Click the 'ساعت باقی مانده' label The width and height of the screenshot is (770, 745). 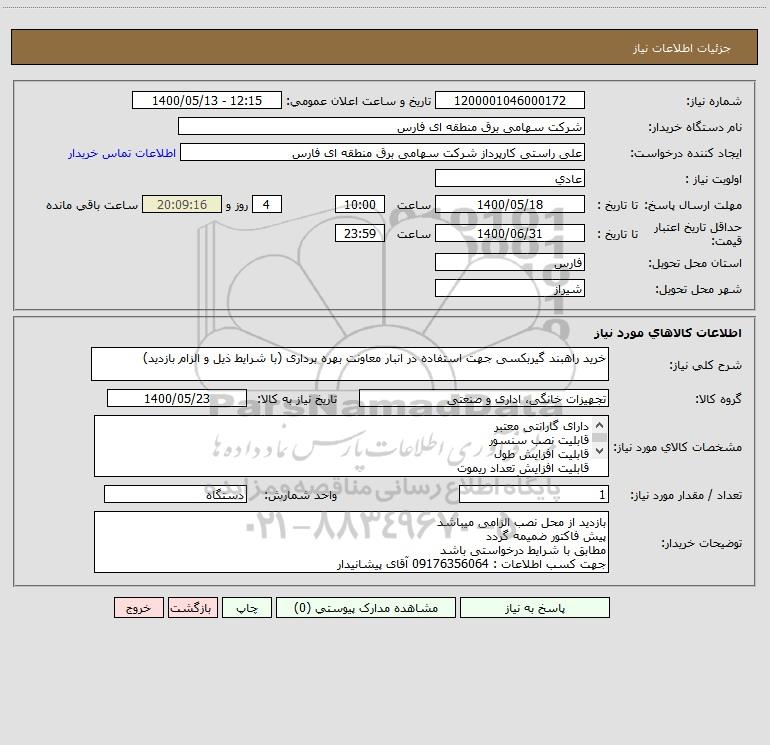[92, 205]
